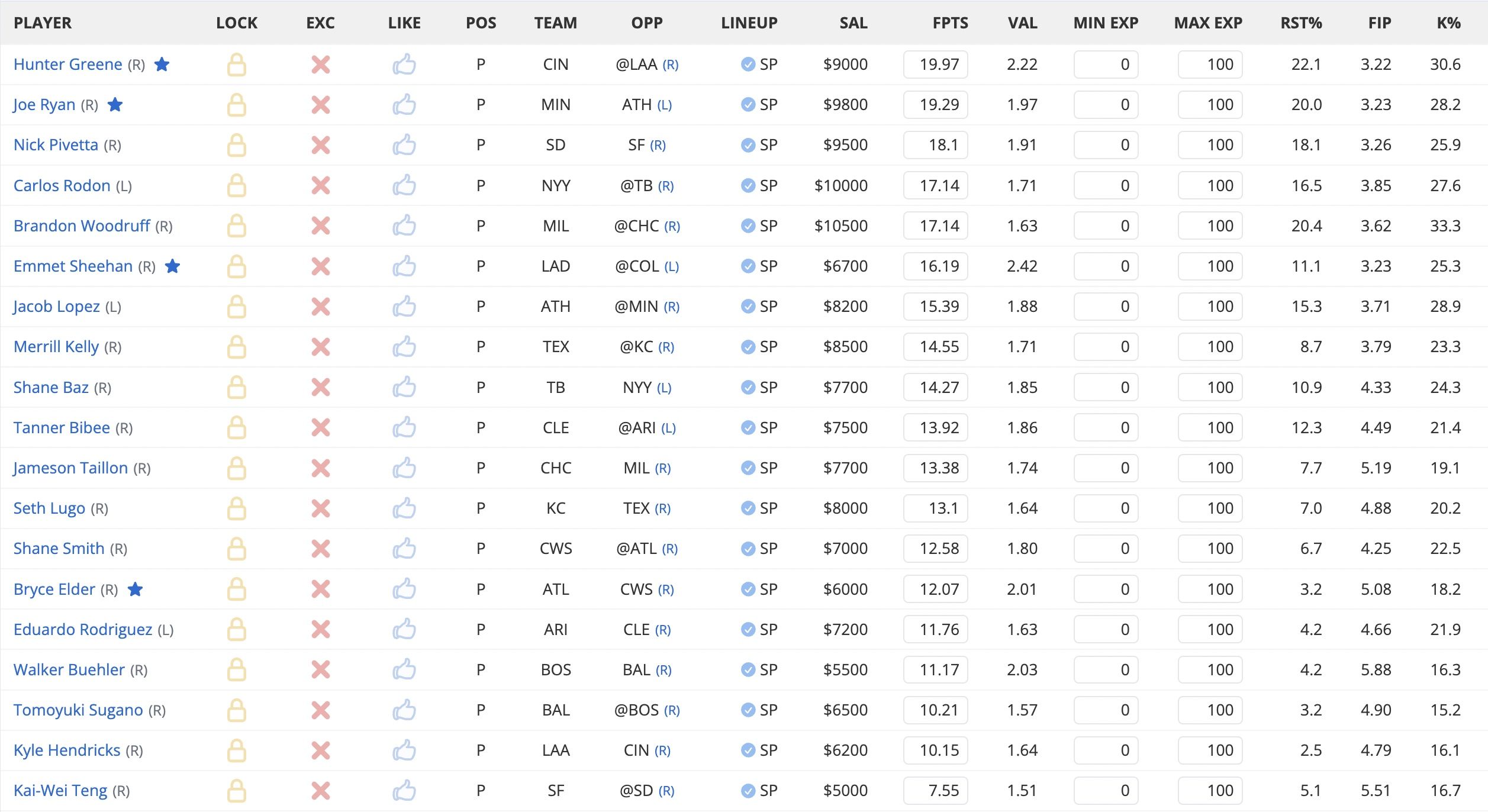Click Tanner Bibee opponent @ARI (L)
This screenshot has height=812, width=1488.
[x=647, y=428]
